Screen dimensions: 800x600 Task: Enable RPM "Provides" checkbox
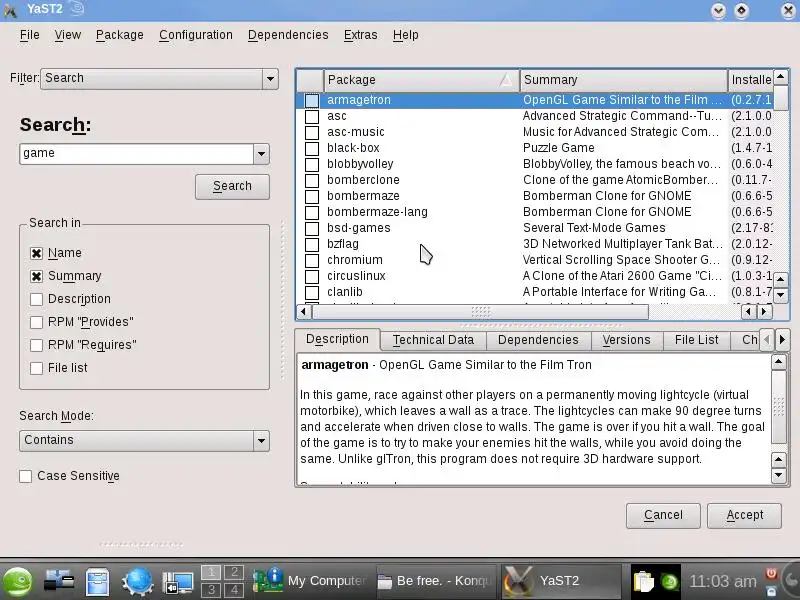(x=36, y=322)
